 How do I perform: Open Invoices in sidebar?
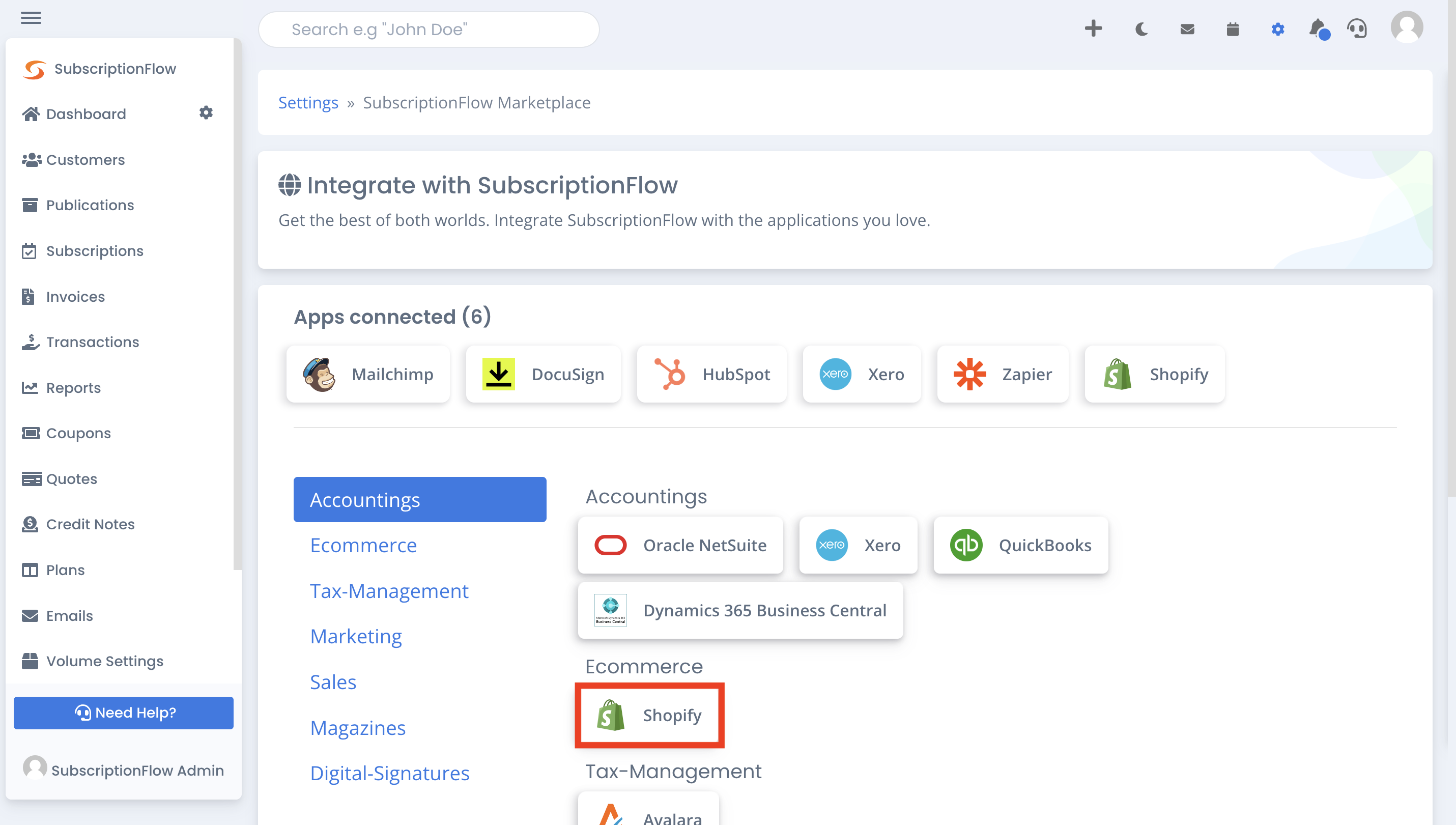tap(63, 297)
